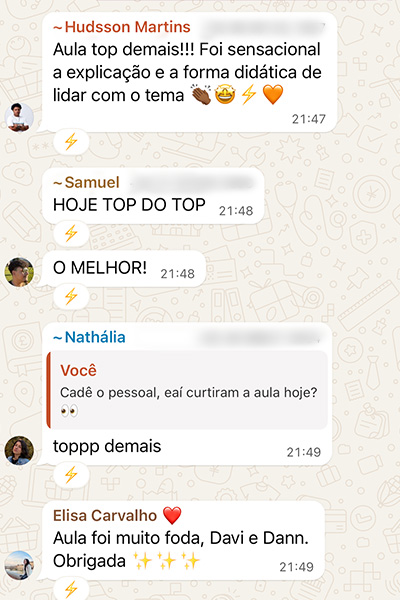The height and width of the screenshot is (600, 400).
Task: Tap the sender name Elisa Carvalho
Action: (105, 515)
